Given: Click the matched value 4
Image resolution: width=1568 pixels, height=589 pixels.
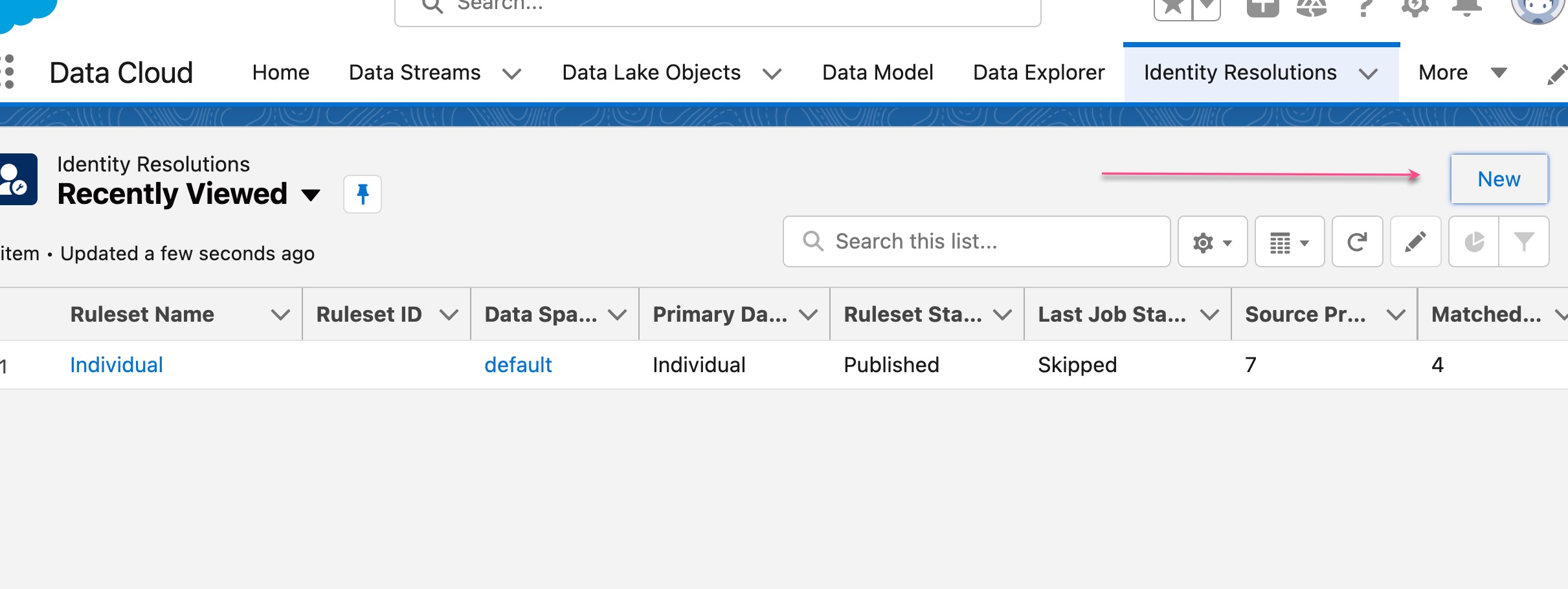Looking at the screenshot, I should [x=1437, y=365].
